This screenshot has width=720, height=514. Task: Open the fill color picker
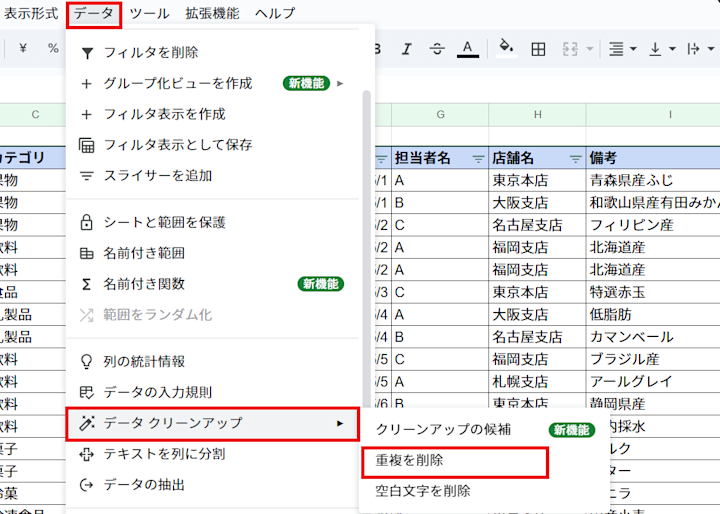coord(506,49)
